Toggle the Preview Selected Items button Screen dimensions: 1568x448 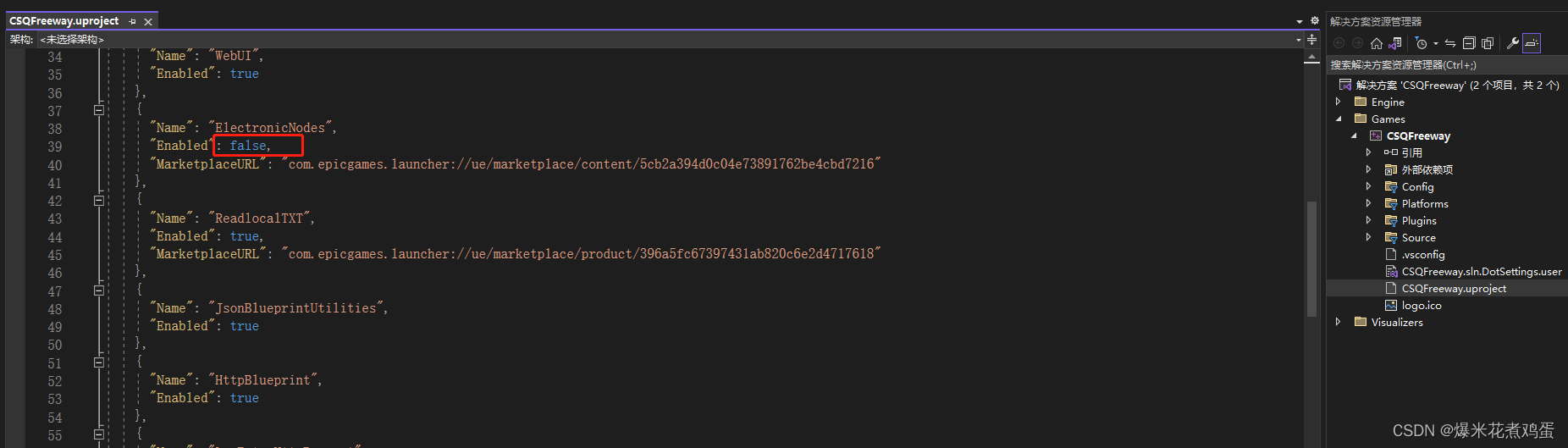(1532, 43)
